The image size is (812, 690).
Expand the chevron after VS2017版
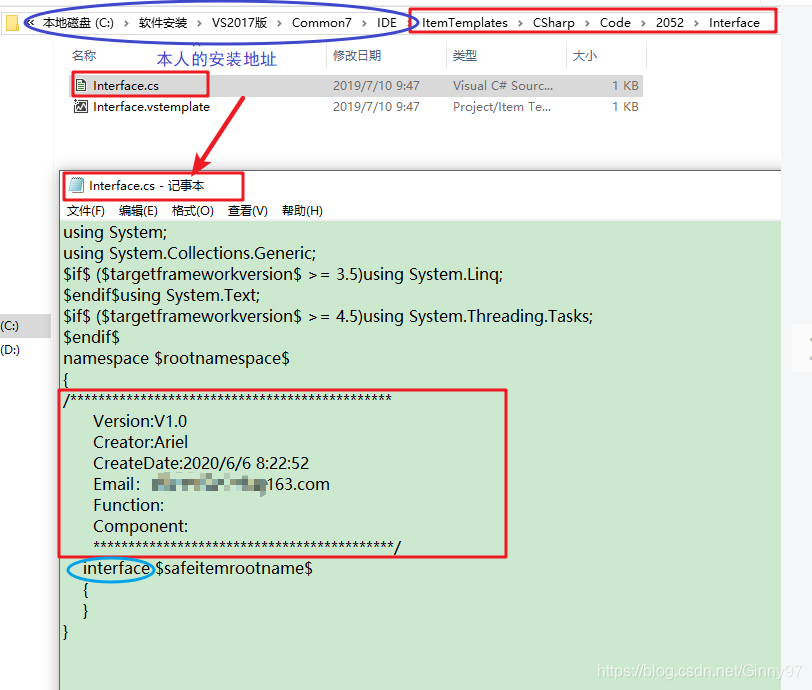tap(279, 23)
